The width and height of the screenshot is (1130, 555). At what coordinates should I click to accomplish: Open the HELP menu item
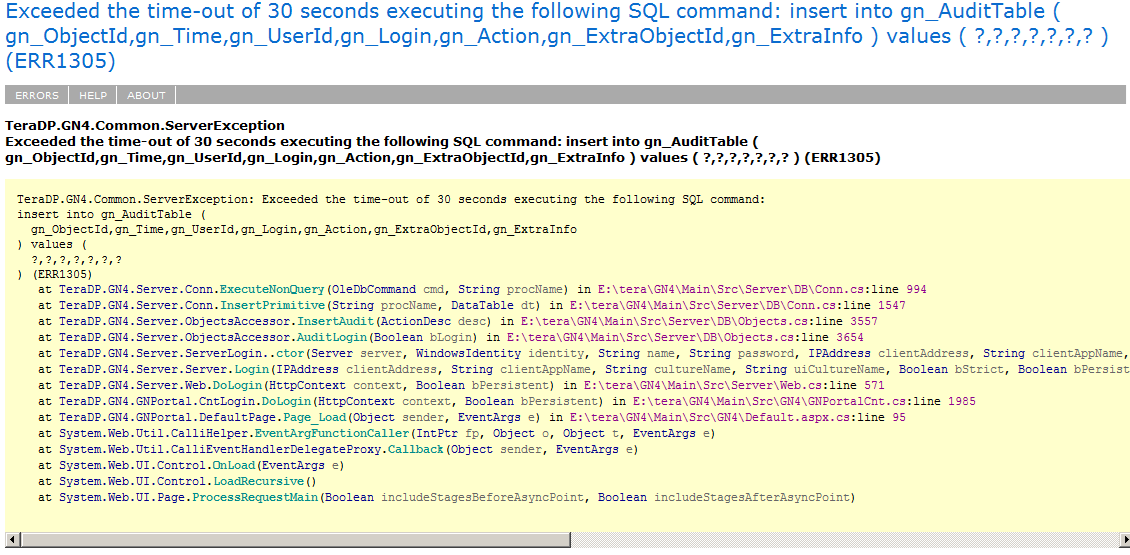[x=93, y=95]
